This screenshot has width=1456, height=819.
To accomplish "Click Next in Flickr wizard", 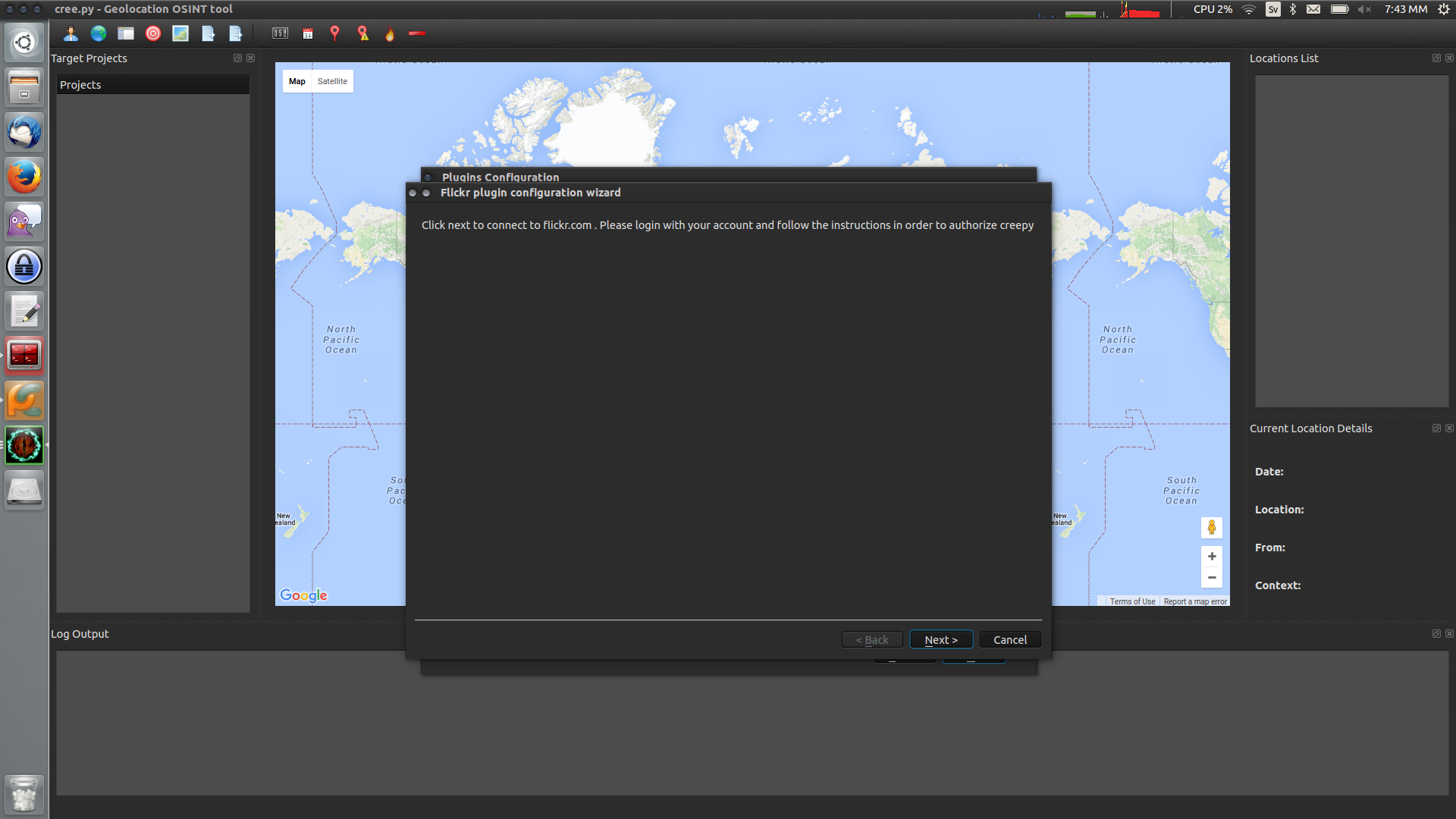I will [x=941, y=640].
